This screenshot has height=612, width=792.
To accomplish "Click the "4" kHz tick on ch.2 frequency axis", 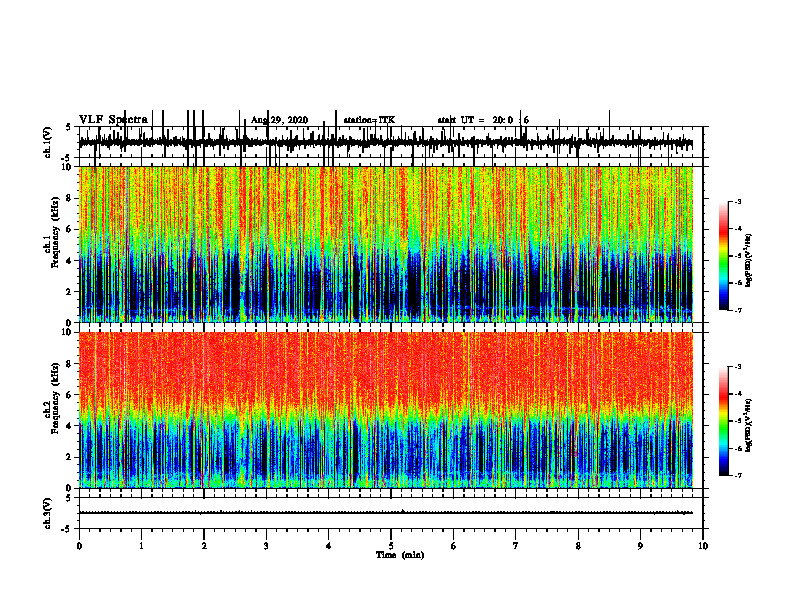I will pos(70,426).
